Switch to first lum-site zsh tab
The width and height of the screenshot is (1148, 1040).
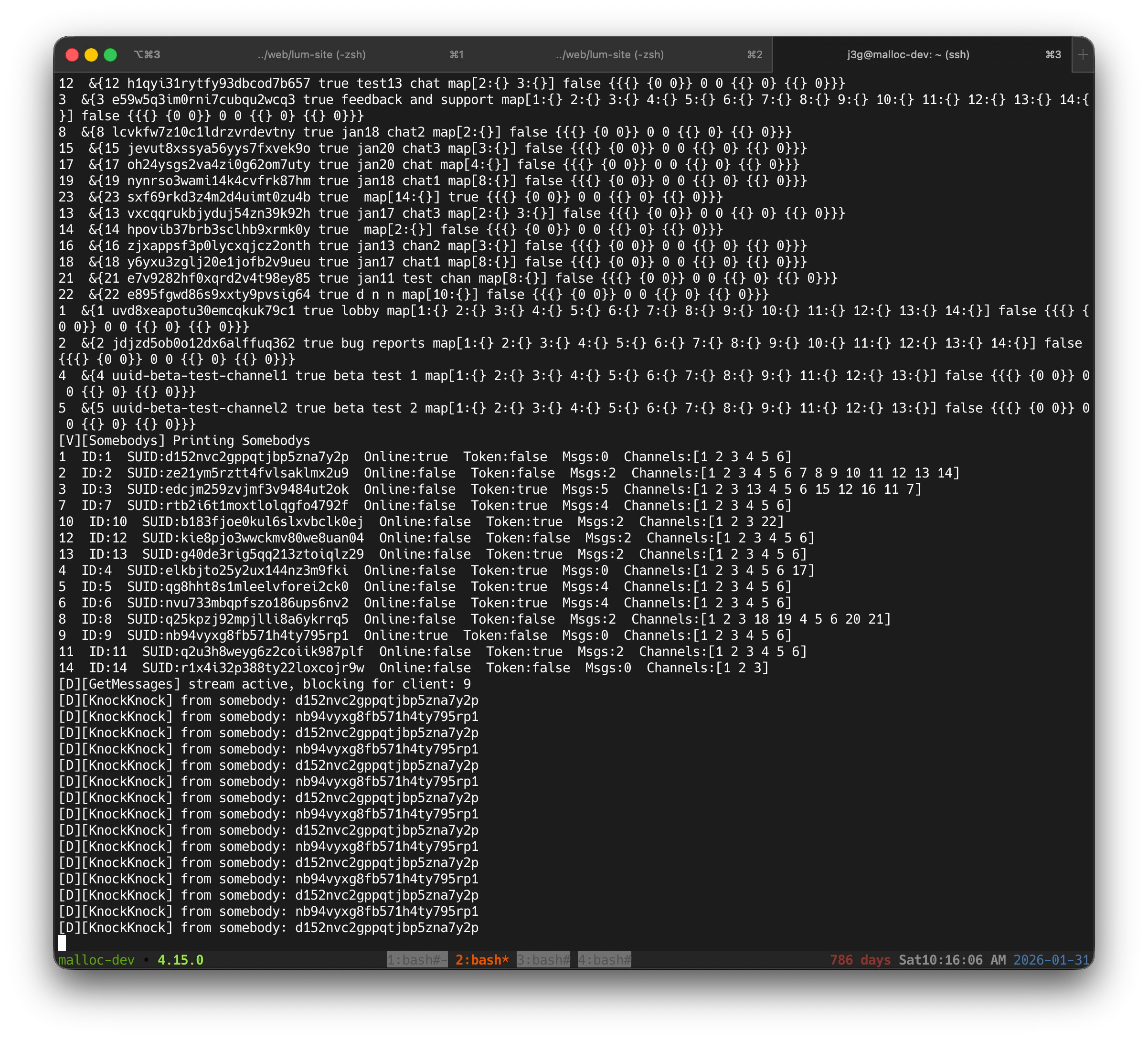point(311,55)
